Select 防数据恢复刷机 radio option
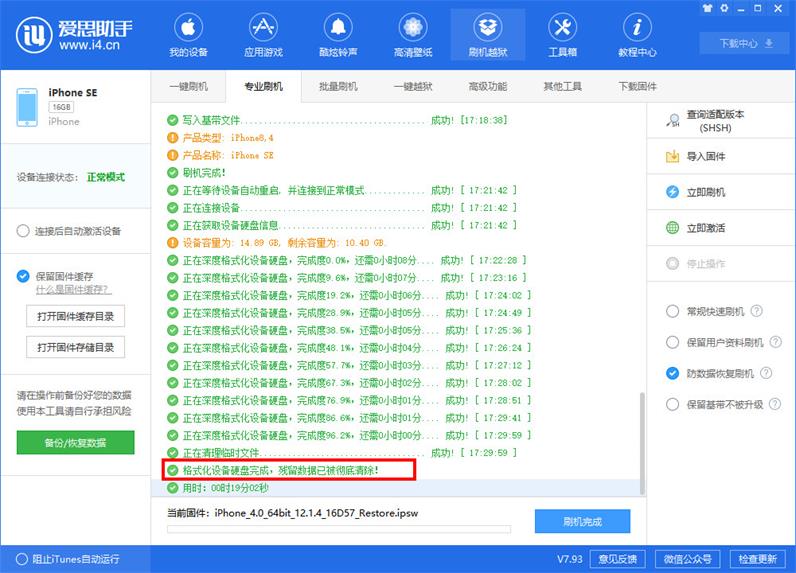796x573 pixels. click(672, 373)
